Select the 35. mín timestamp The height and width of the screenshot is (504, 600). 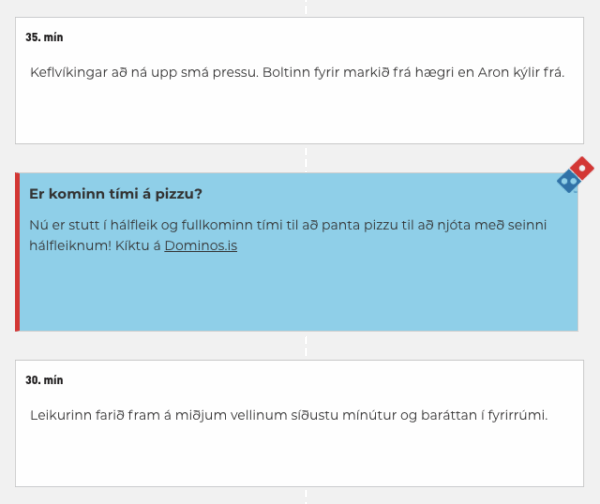coord(44,37)
